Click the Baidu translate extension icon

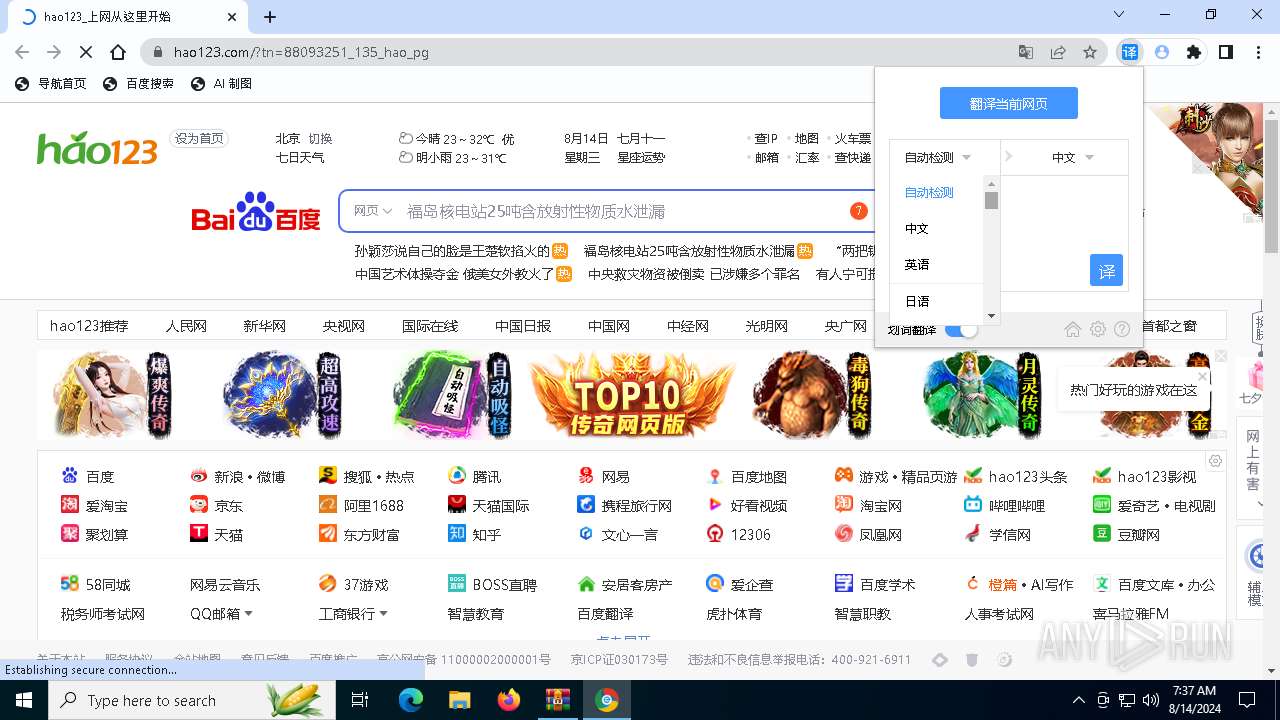coord(1129,52)
